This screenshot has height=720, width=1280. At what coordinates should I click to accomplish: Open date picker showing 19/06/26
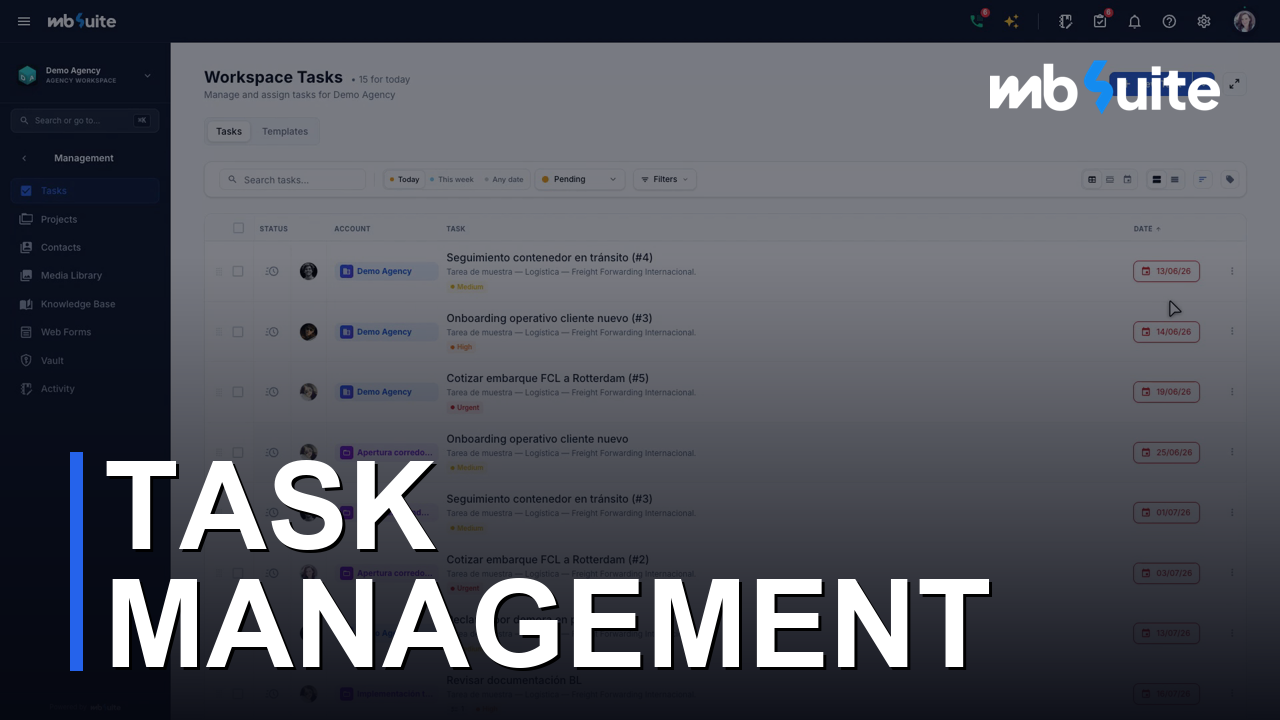(x=1166, y=392)
